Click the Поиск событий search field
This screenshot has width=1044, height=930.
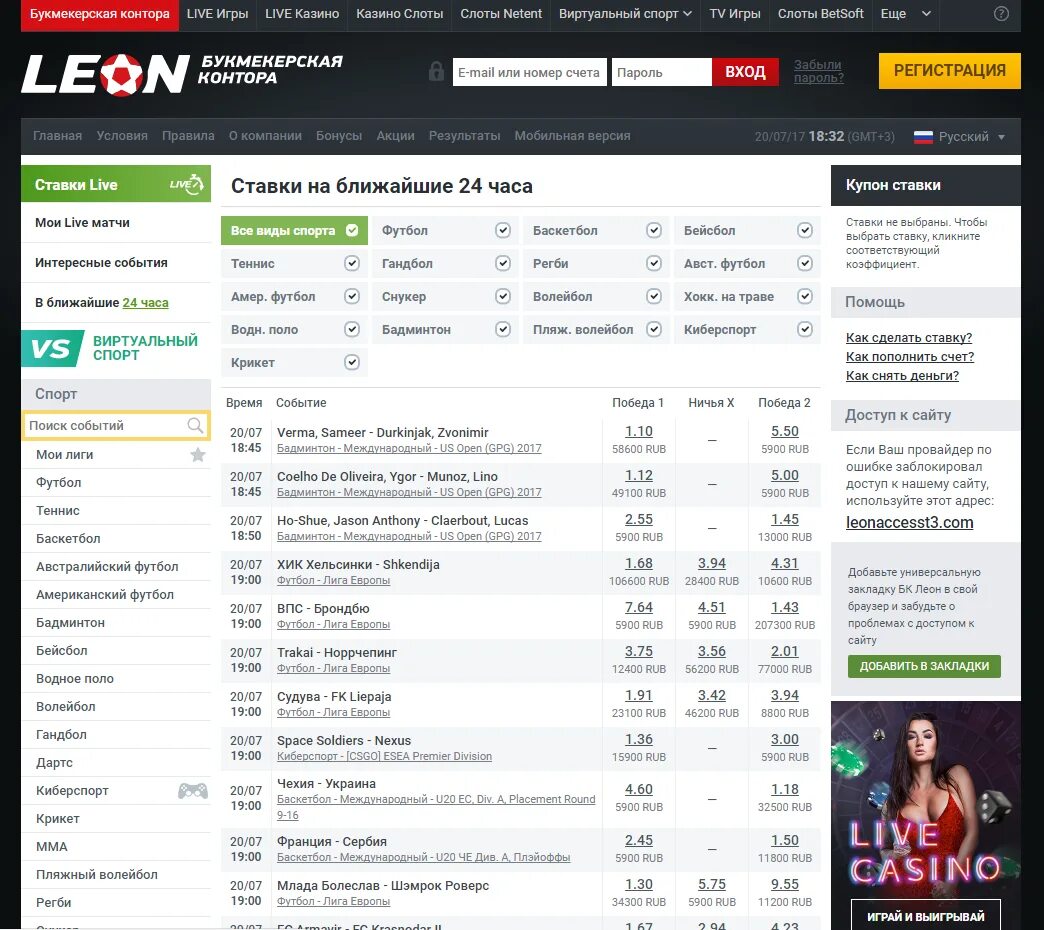click(116, 425)
